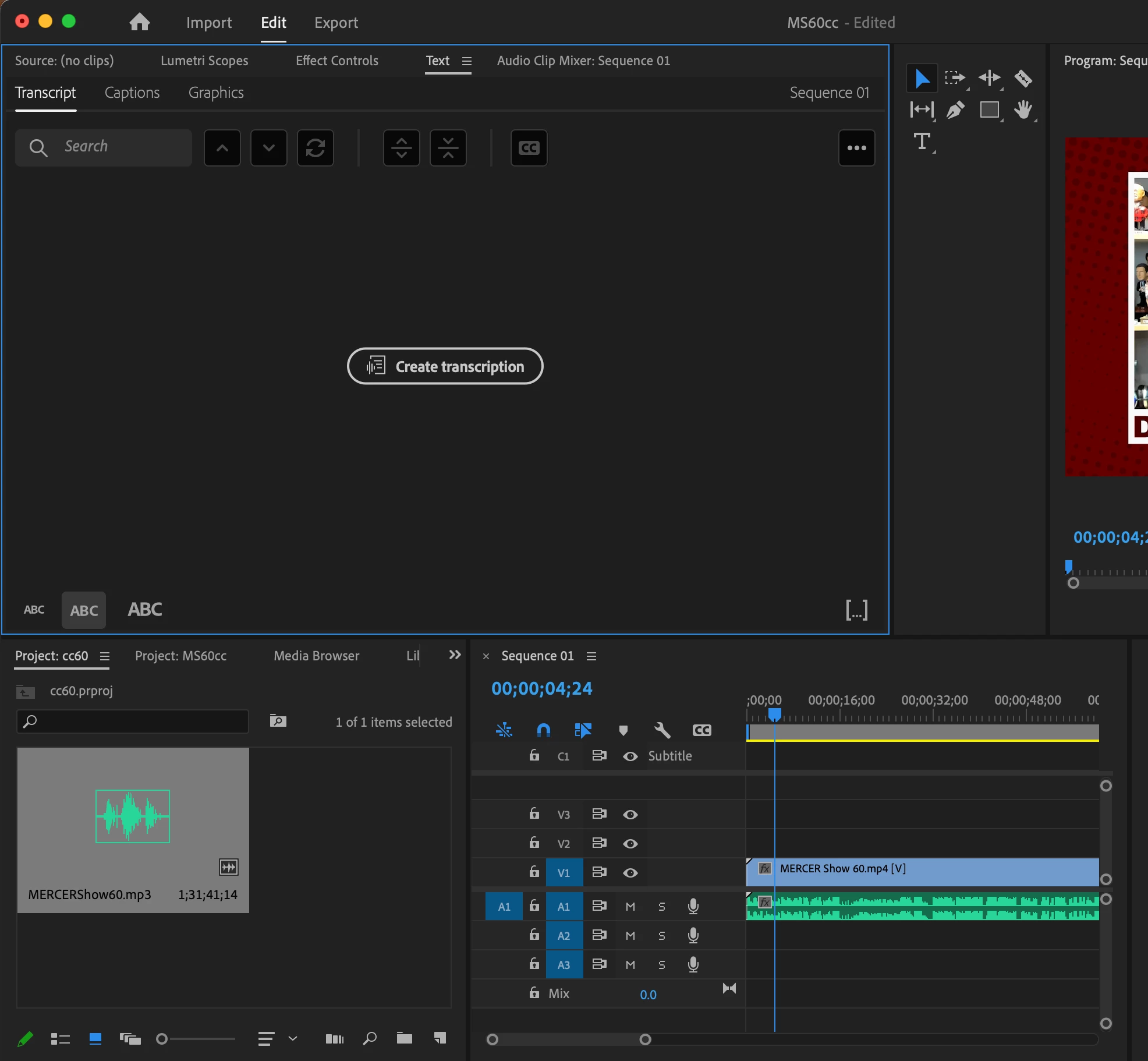The image size is (1148, 1061).
Task: Select the Hand tool
Action: tap(1023, 109)
